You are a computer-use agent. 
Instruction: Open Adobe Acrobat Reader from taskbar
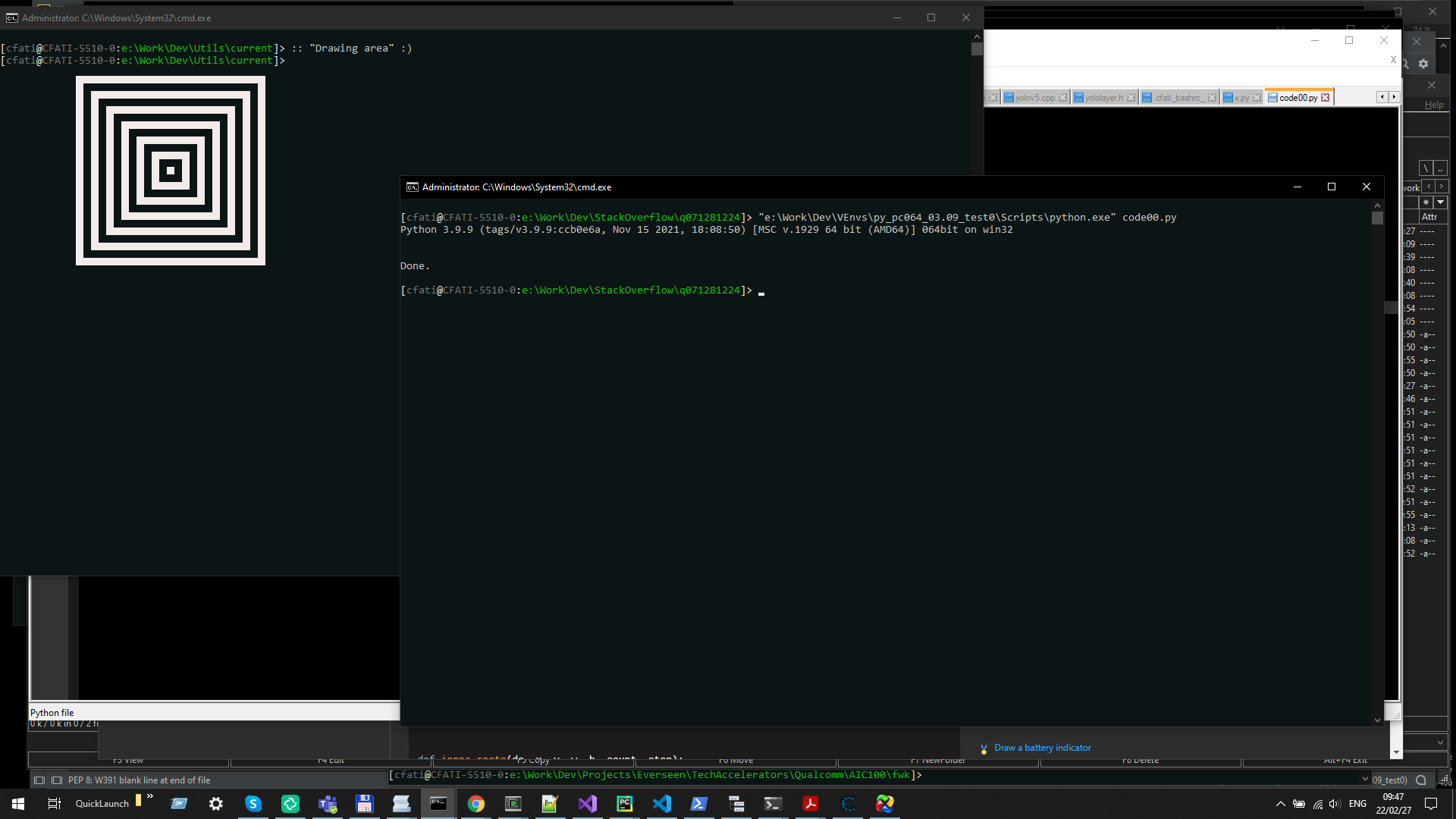pyautogui.click(x=811, y=804)
